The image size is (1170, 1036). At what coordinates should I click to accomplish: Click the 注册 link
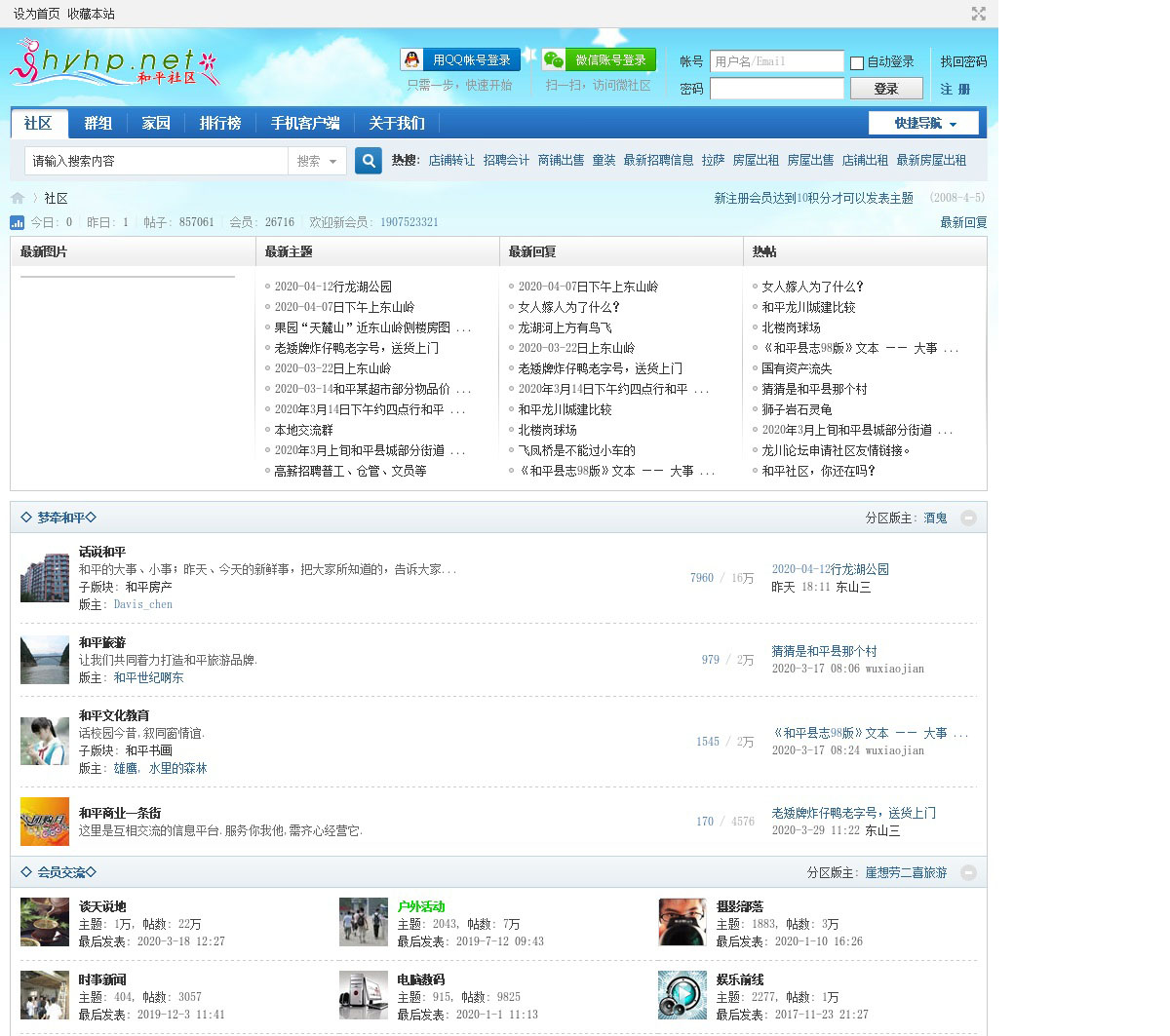pos(955,89)
